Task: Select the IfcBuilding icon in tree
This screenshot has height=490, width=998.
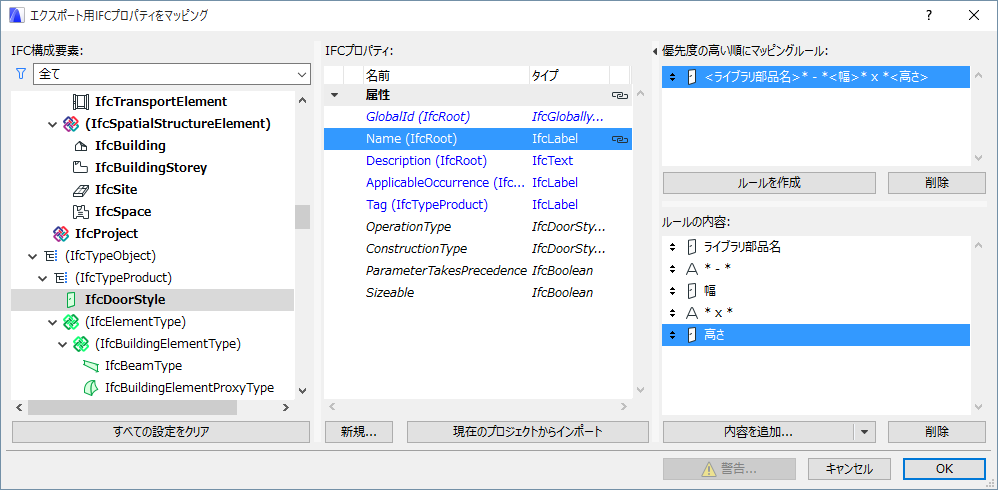Action: [x=81, y=146]
